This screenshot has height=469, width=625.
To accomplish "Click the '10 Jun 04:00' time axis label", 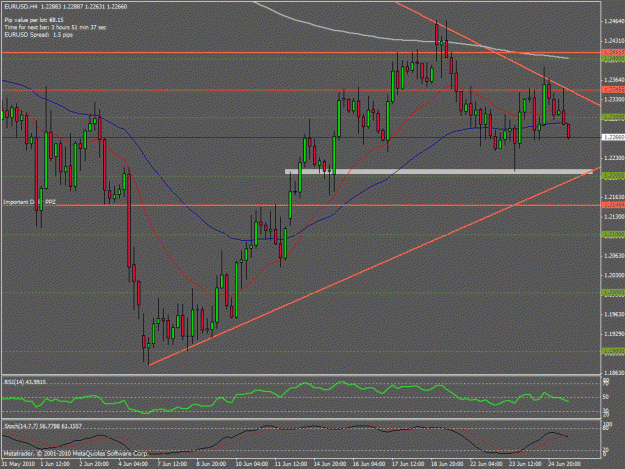I will coord(252,464).
